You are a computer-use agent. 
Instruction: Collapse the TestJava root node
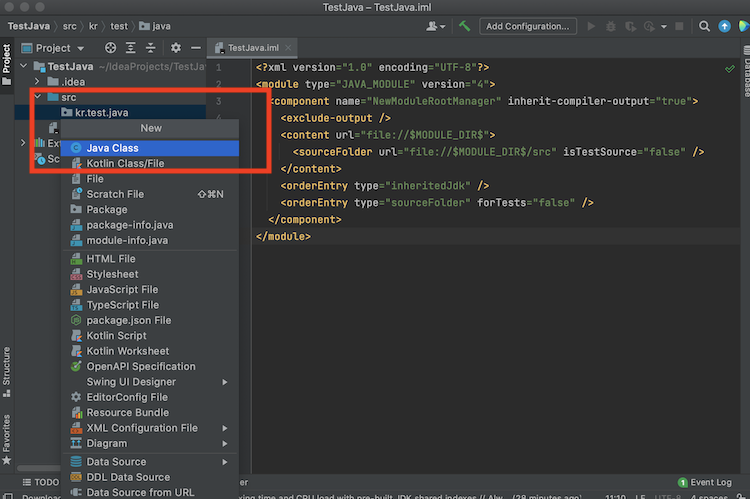pyautogui.click(x=24, y=66)
